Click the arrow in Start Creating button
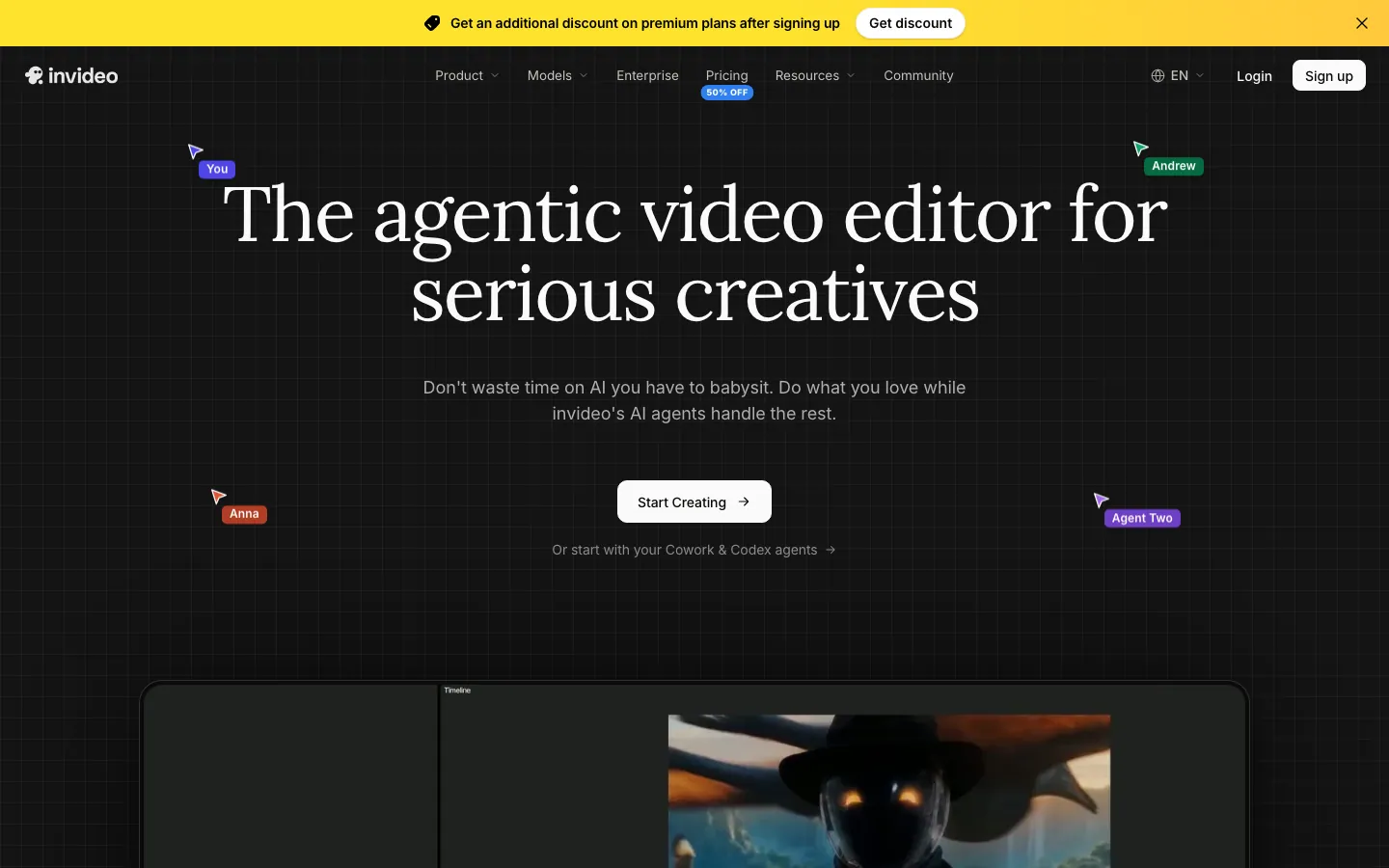This screenshot has width=1389, height=868. [x=744, y=502]
